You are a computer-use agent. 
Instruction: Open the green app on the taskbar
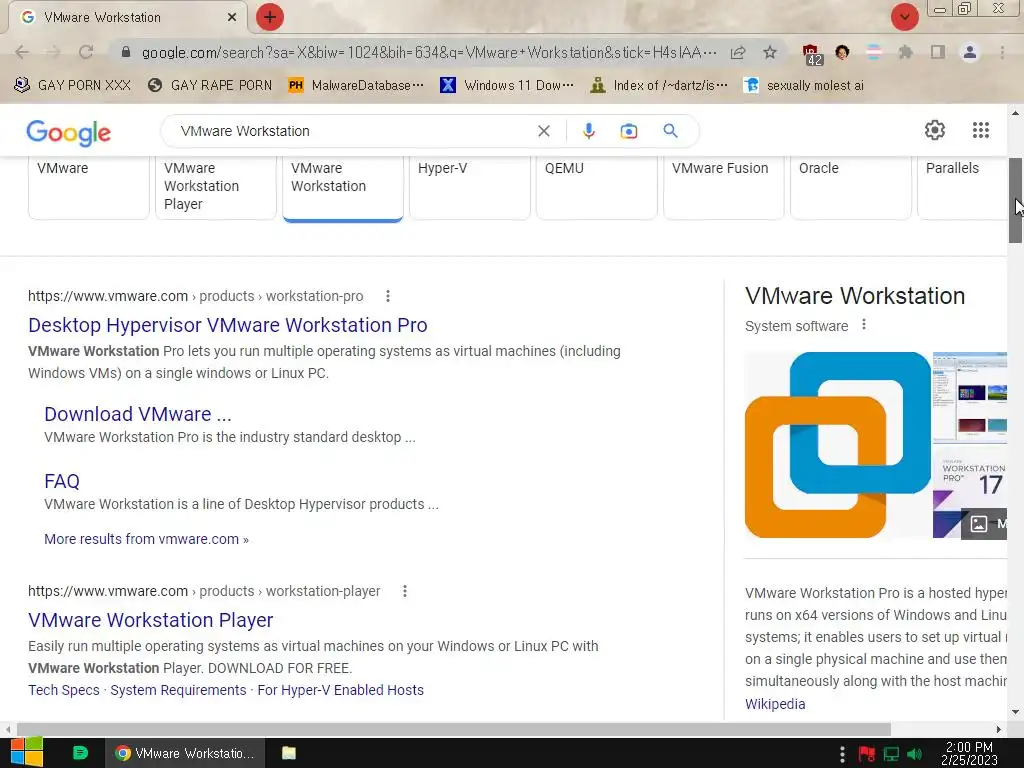80,753
